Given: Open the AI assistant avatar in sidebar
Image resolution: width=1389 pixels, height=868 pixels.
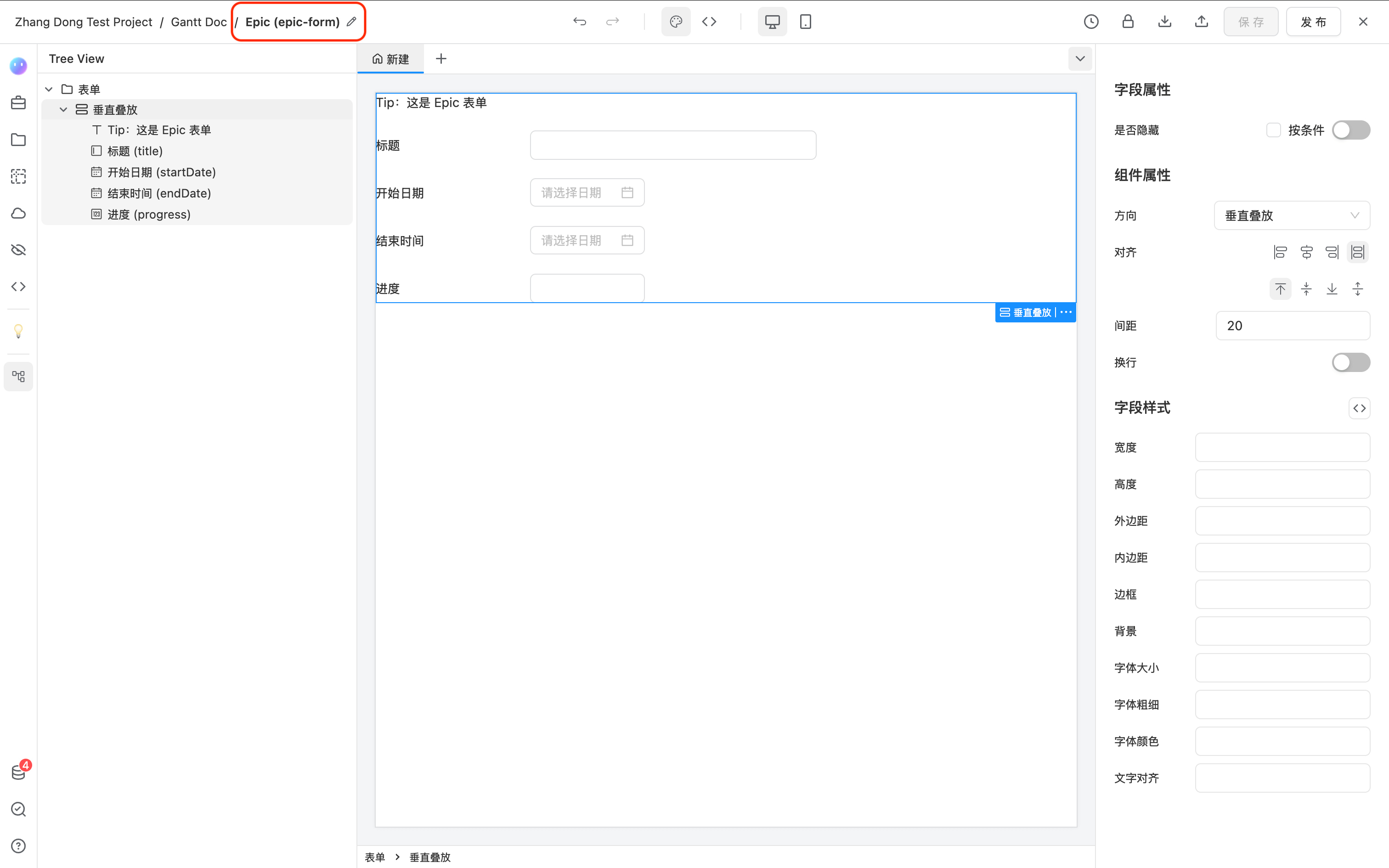Looking at the screenshot, I should tap(18, 66).
